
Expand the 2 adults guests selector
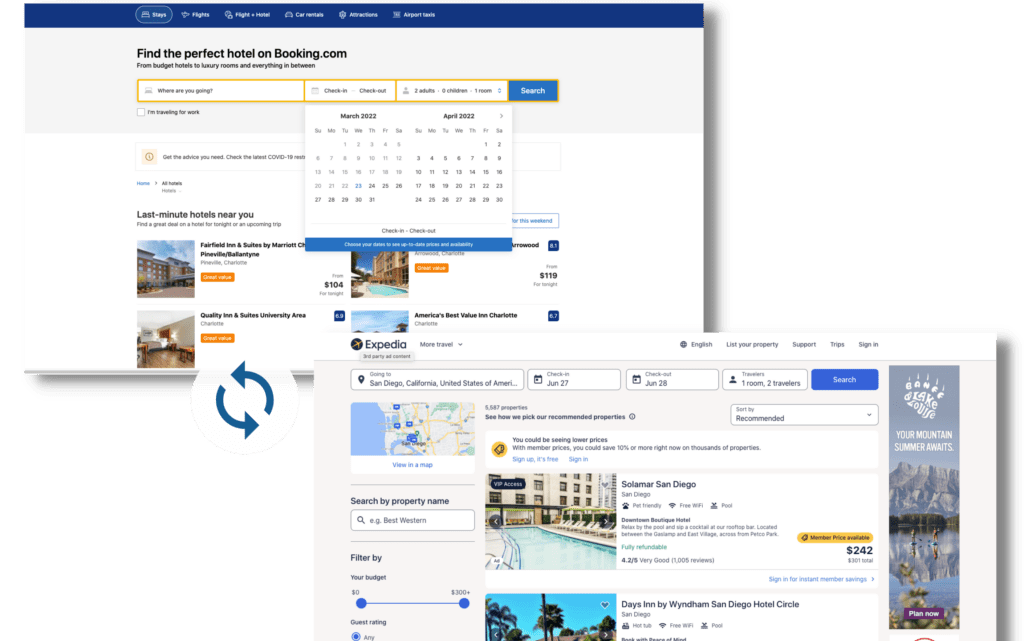click(452, 91)
